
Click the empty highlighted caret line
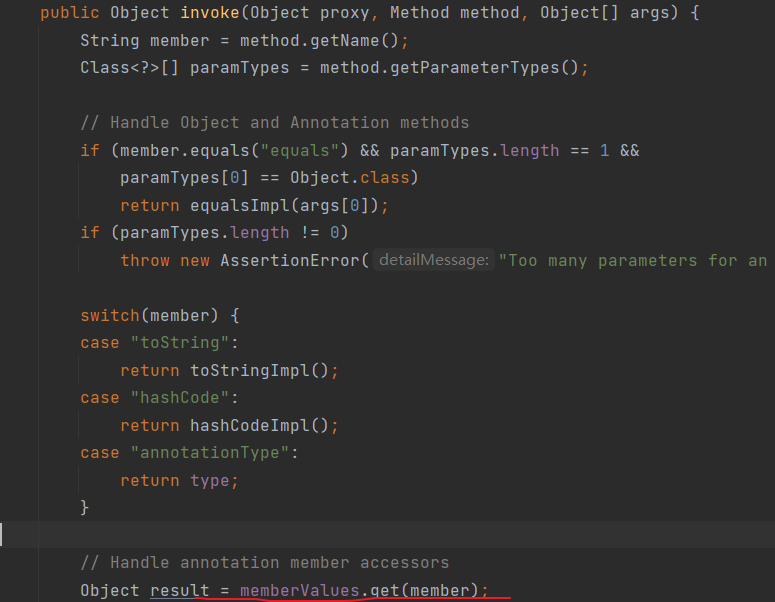pyautogui.click(x=388, y=534)
